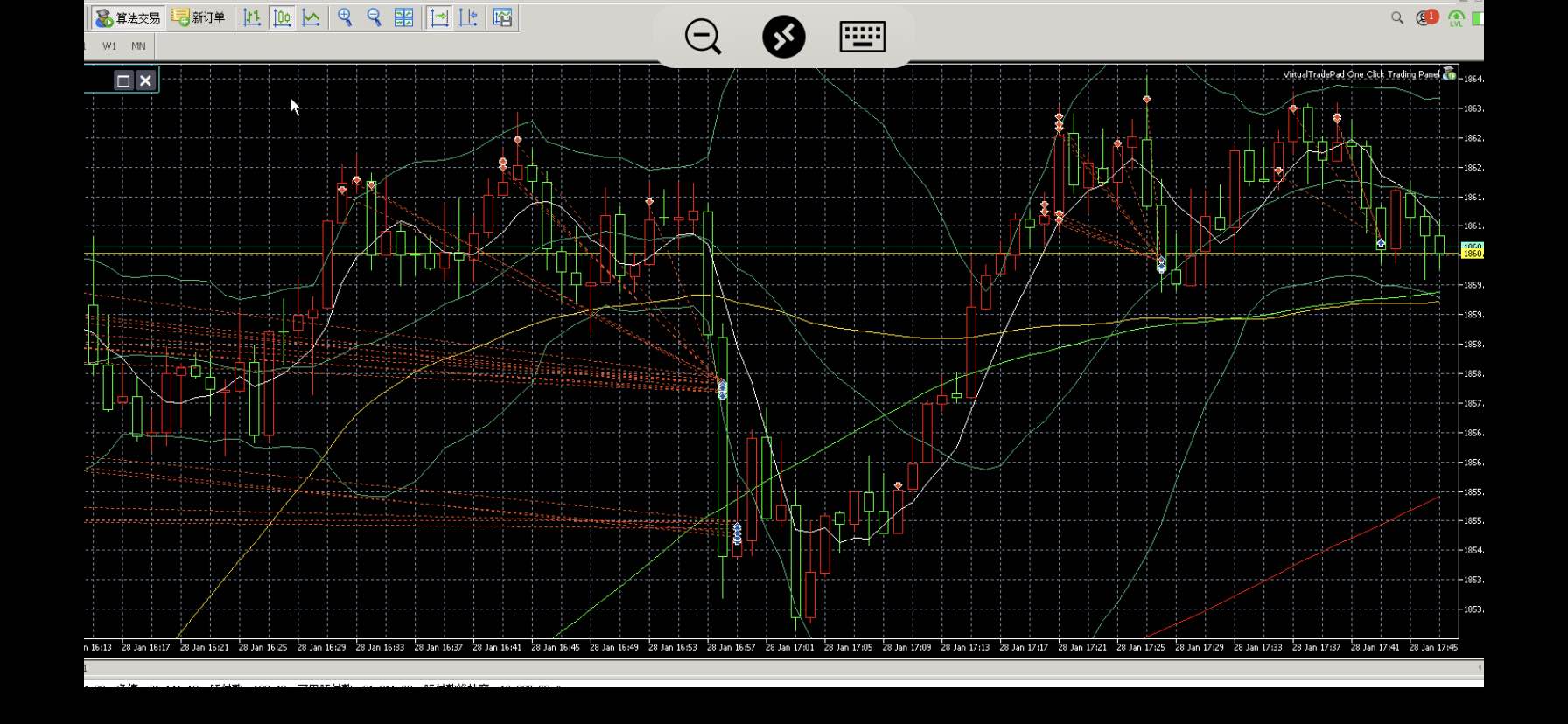Screen dimensions: 1568x724
Task: Switch chart to bar chart mode
Action: [252, 17]
